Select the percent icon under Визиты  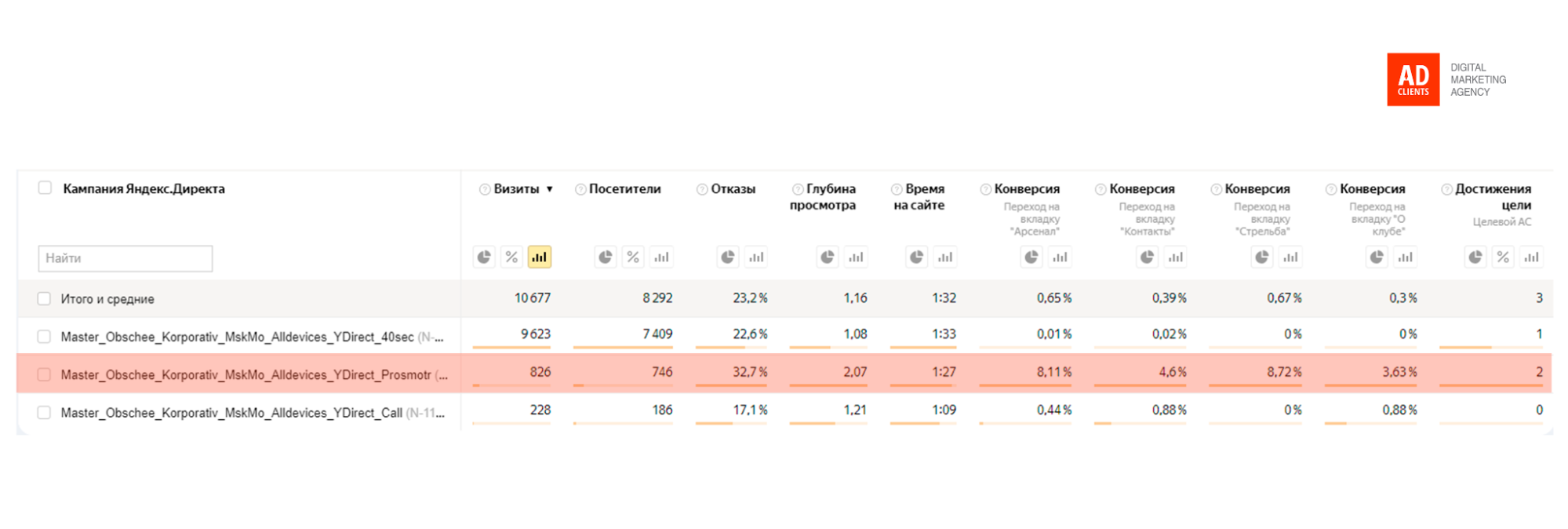(511, 257)
